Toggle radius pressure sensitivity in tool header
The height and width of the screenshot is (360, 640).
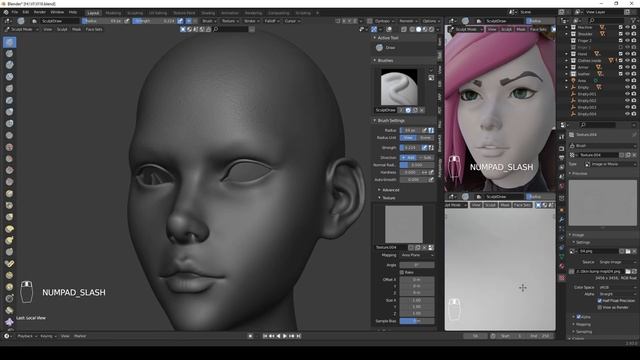click(x=127, y=21)
